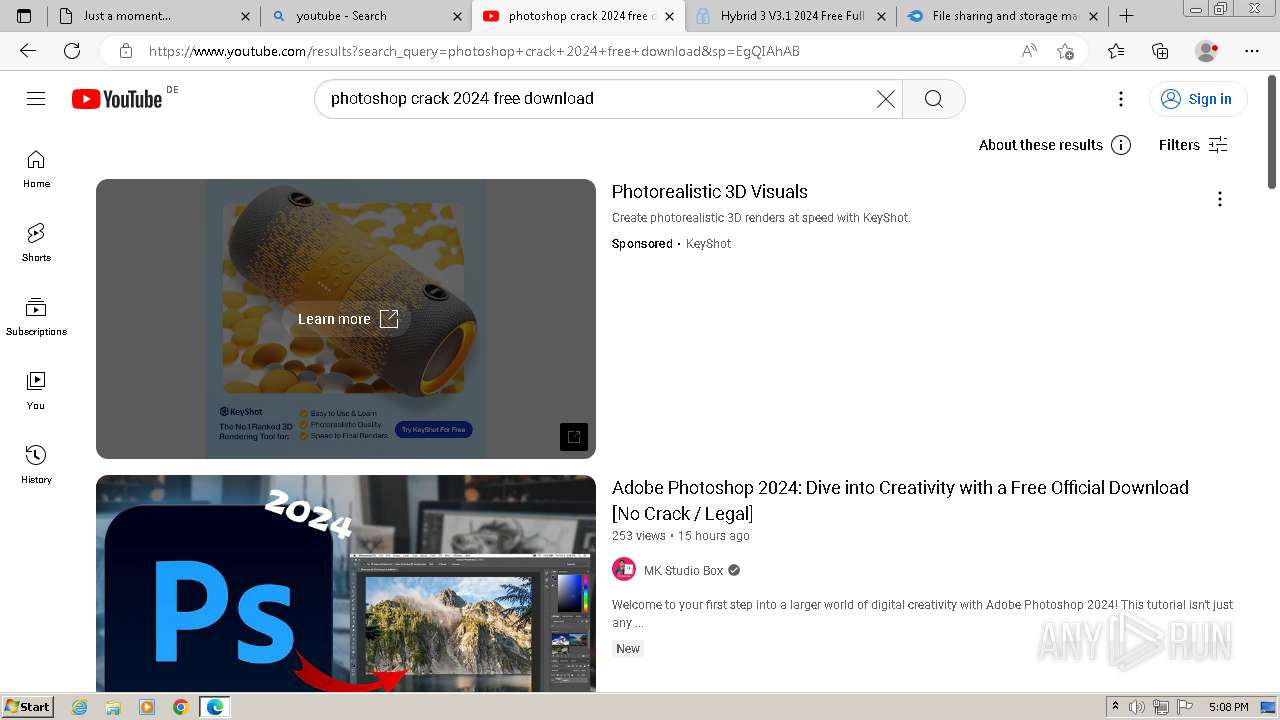1280x720 pixels.
Task: Open You section in the sidebar
Action: pyautogui.click(x=36, y=391)
